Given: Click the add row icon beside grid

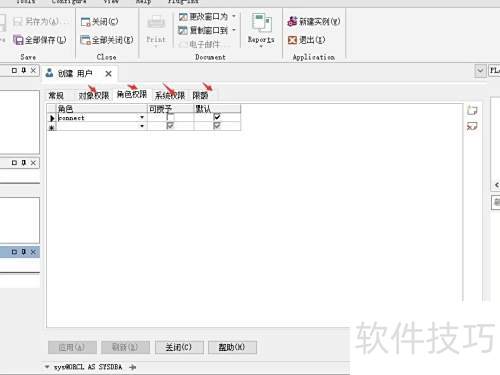Looking at the screenshot, I should pos(472,110).
